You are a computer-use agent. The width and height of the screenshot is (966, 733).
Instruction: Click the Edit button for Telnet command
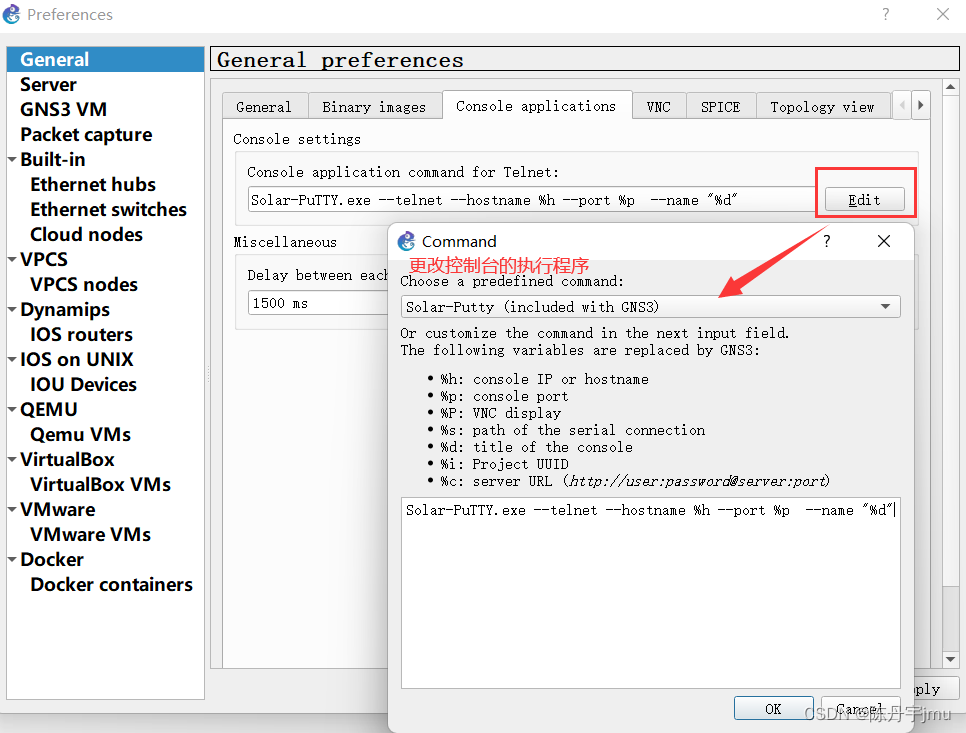coord(864,200)
